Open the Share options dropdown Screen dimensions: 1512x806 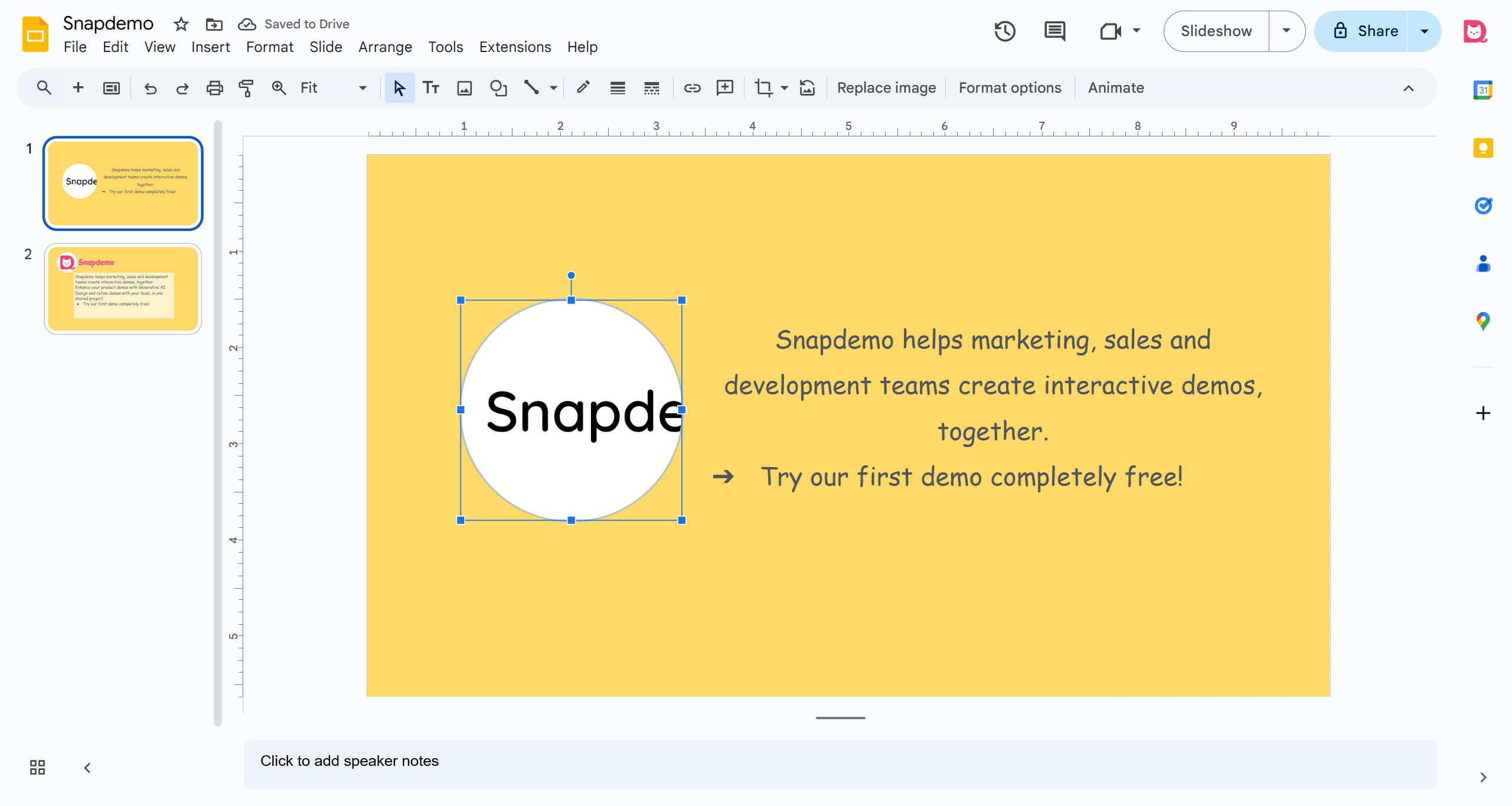click(x=1424, y=31)
